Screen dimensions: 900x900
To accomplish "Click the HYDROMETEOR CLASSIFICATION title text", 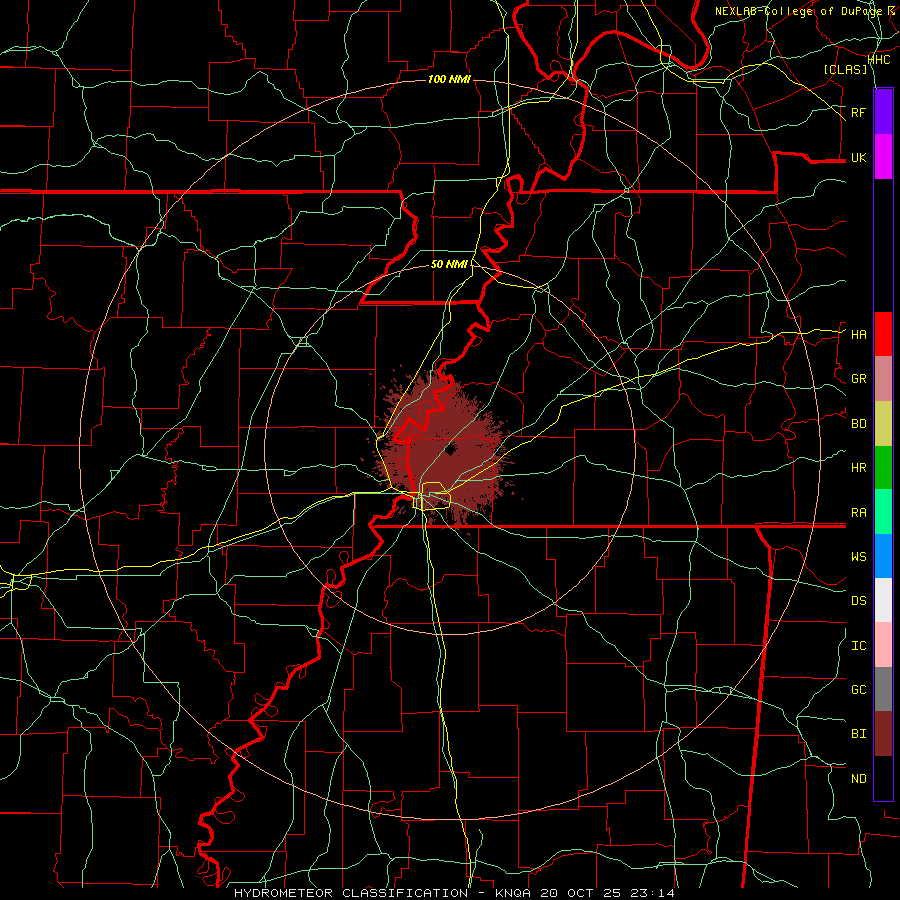I will [x=351, y=893].
